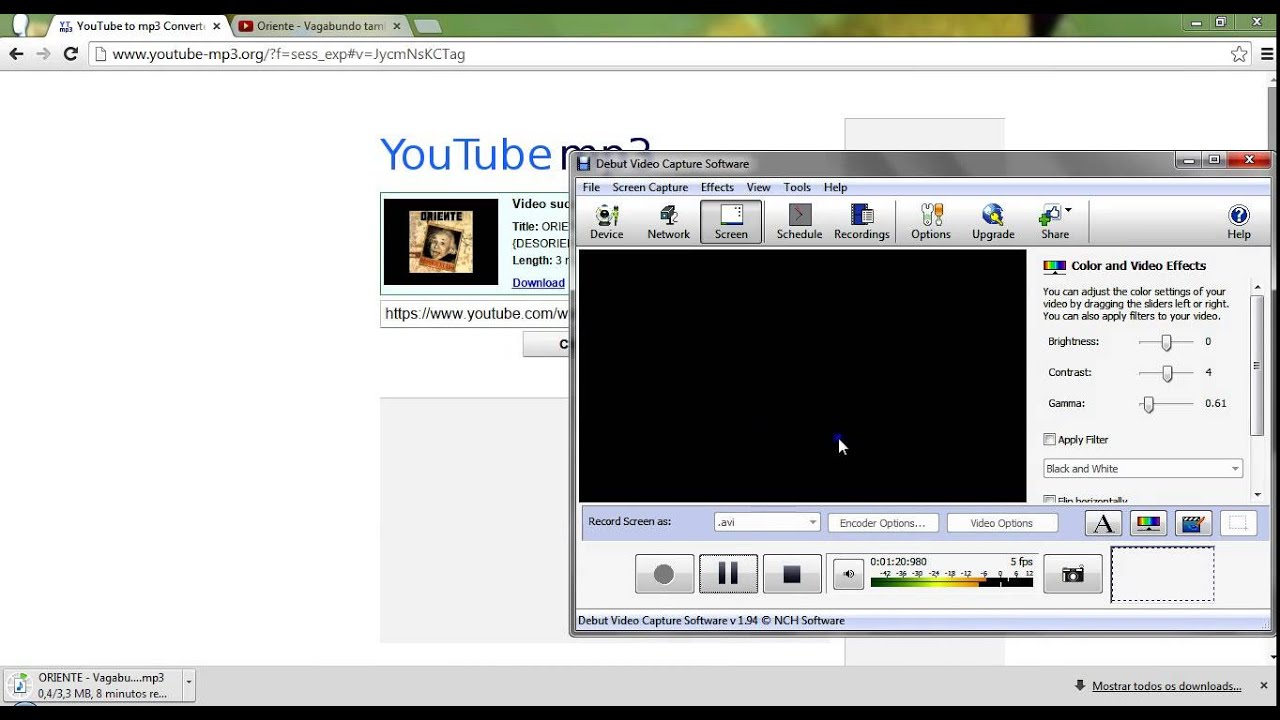Expand the Black and White filter dropdown

coord(1143,468)
